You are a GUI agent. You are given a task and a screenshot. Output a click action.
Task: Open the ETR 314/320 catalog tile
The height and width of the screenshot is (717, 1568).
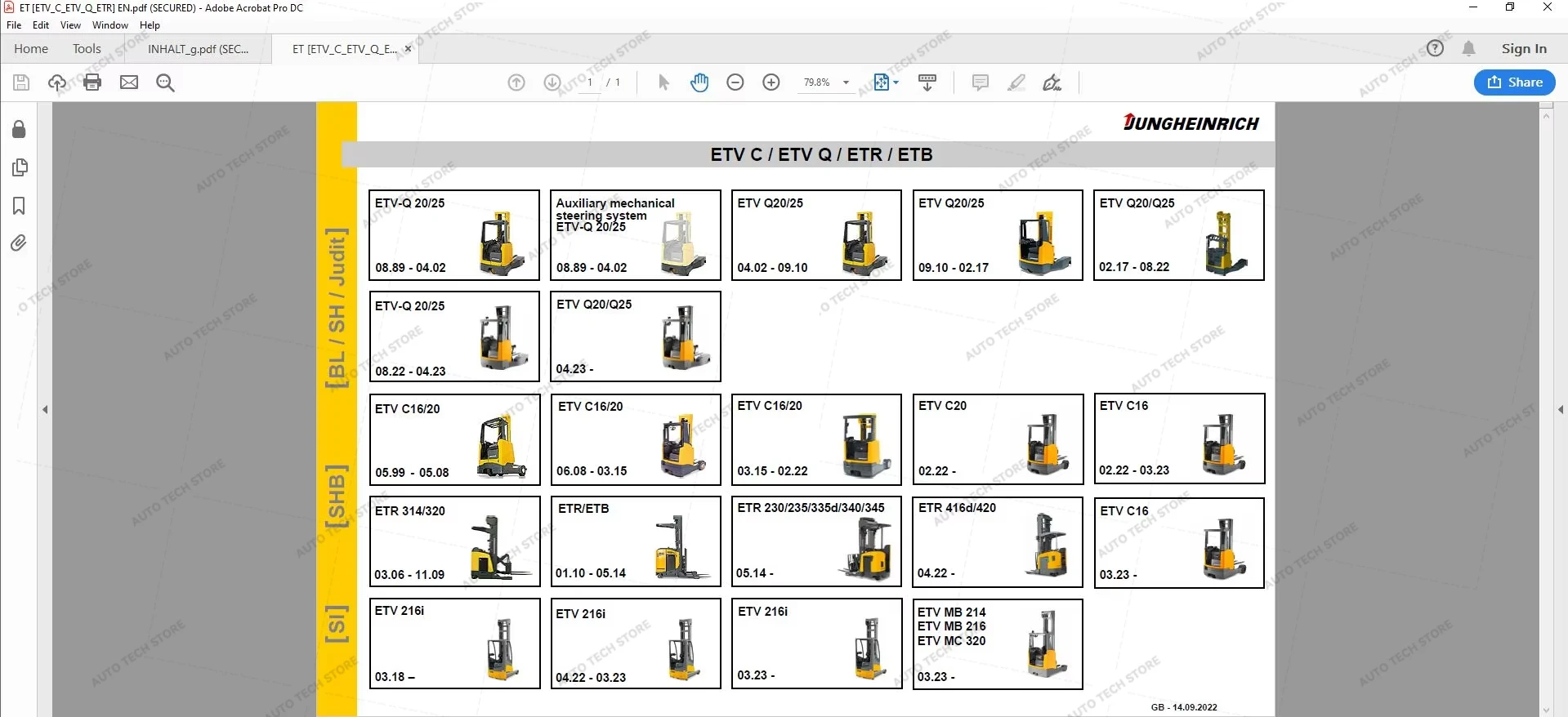[x=454, y=541]
